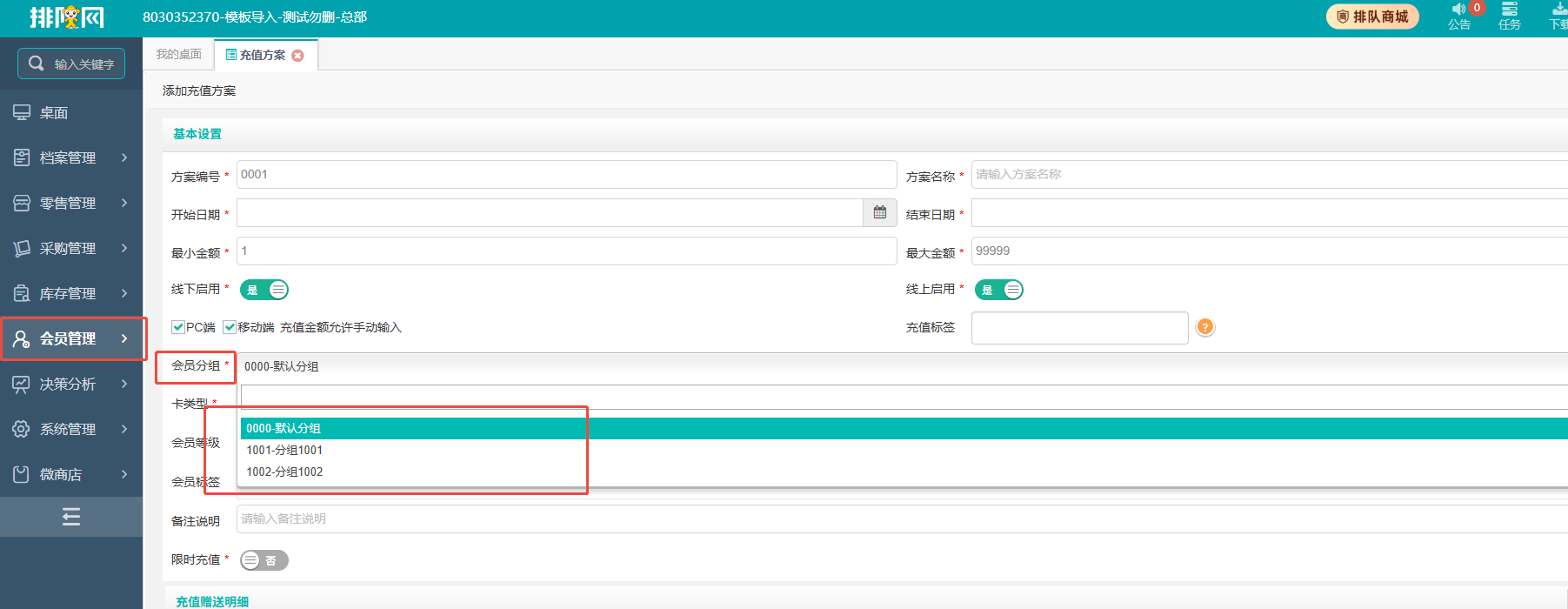The width and height of the screenshot is (1568, 609).
Task: Click the 最大金额 input field
Action: pos(1270,251)
